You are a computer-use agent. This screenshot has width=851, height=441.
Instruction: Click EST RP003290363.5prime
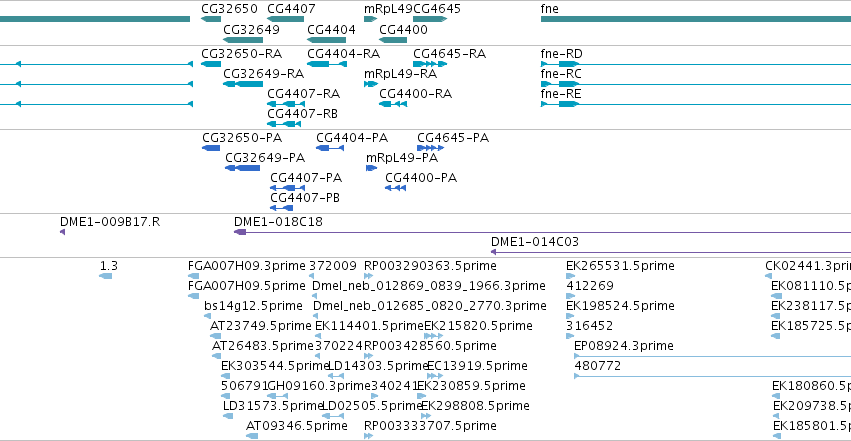(x=430, y=266)
